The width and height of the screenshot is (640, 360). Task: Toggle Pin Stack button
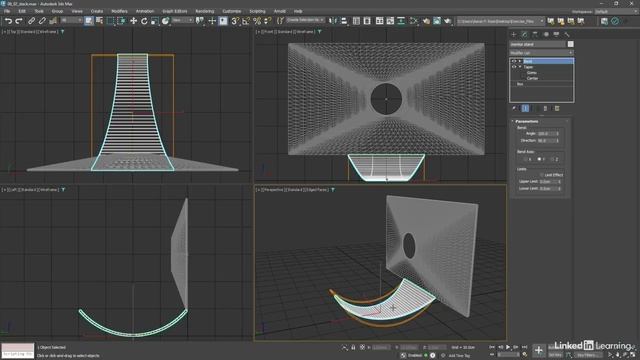[514, 109]
